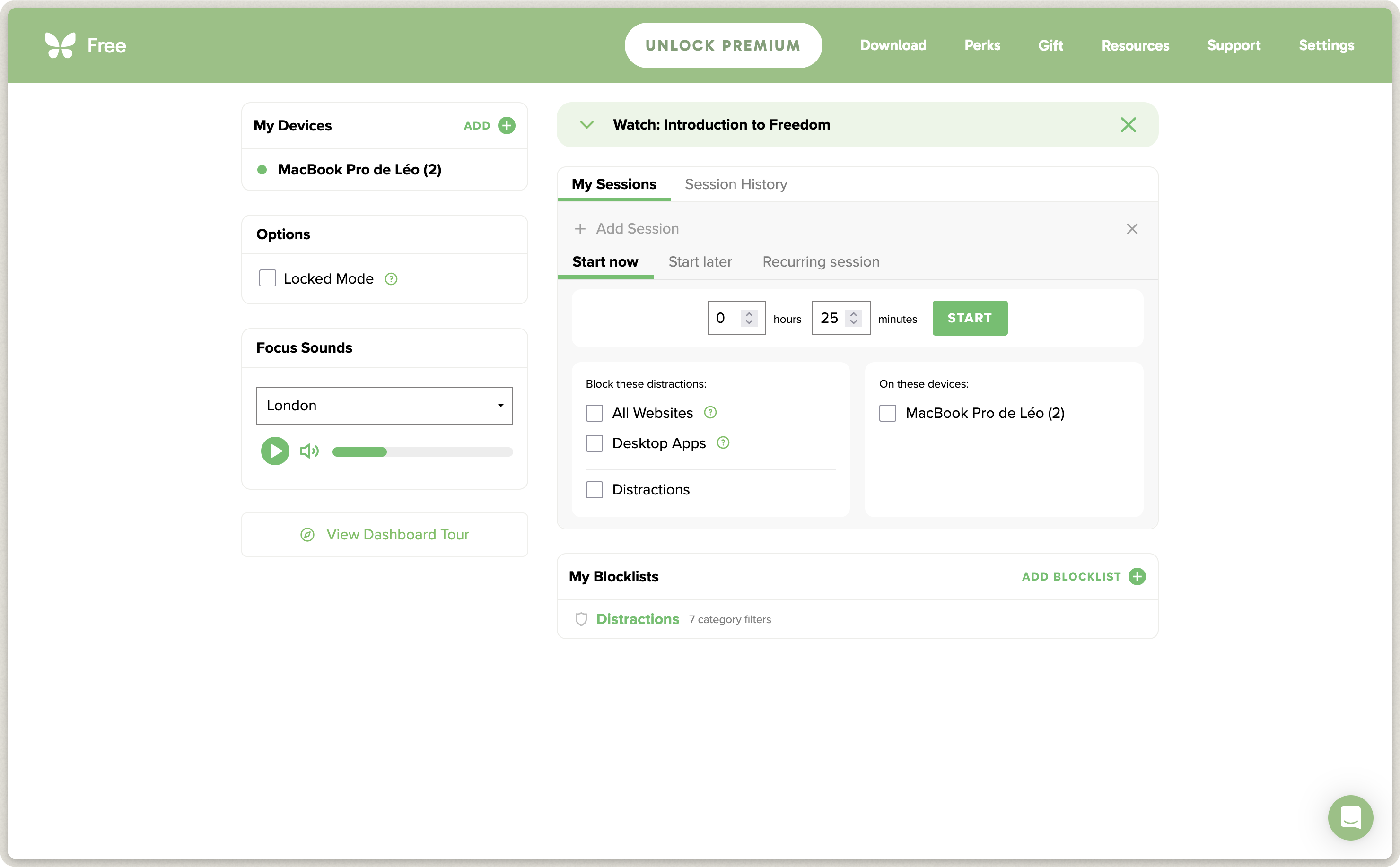Mute the focus sounds speaker icon
1400x867 pixels.
[309, 451]
